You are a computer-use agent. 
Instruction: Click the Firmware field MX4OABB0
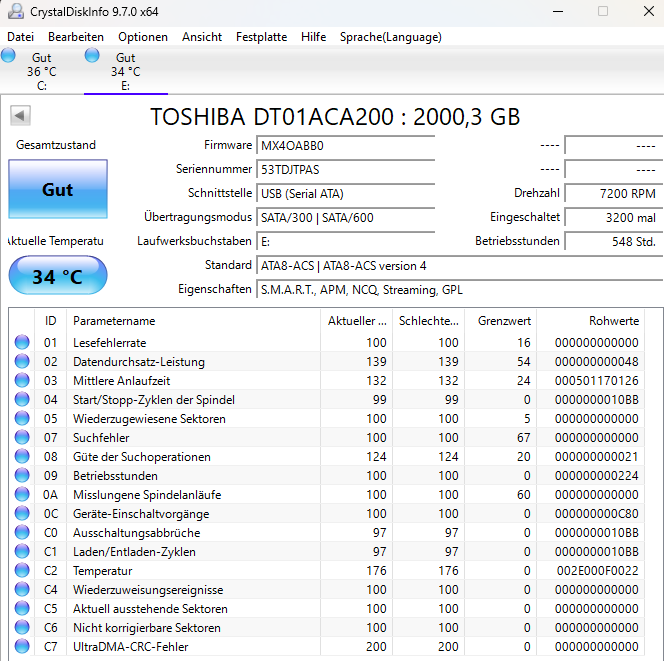(346, 146)
